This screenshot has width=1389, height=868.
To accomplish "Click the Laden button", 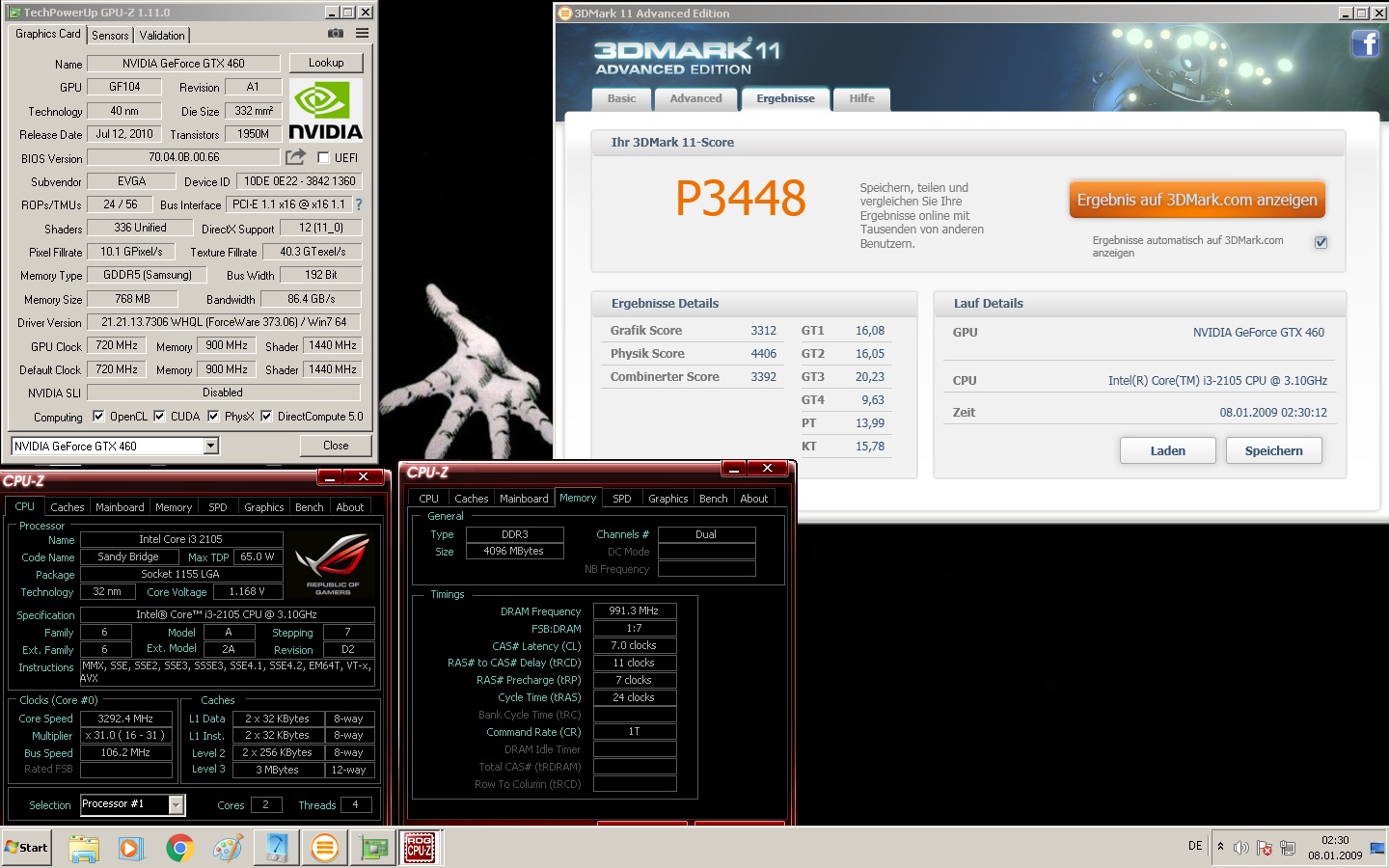I will tap(1167, 450).
